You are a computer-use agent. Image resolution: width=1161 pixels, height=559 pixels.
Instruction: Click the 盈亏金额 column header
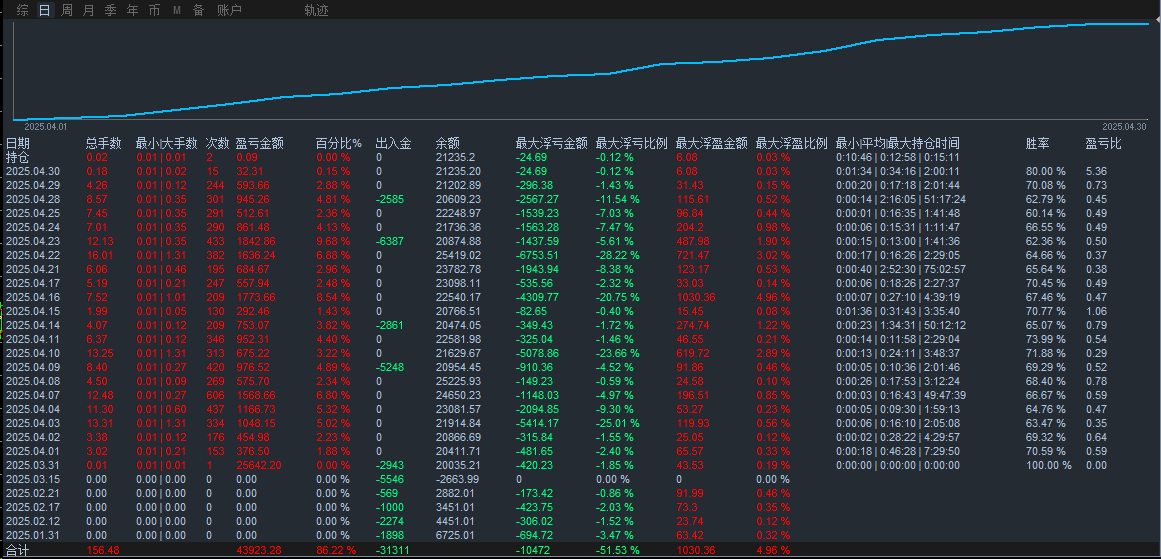(261, 144)
